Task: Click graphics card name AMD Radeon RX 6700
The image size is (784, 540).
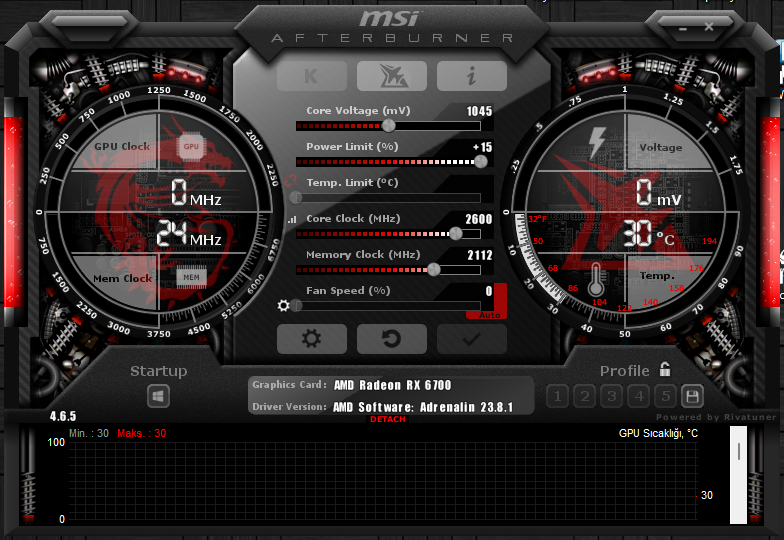Action: 392,385
